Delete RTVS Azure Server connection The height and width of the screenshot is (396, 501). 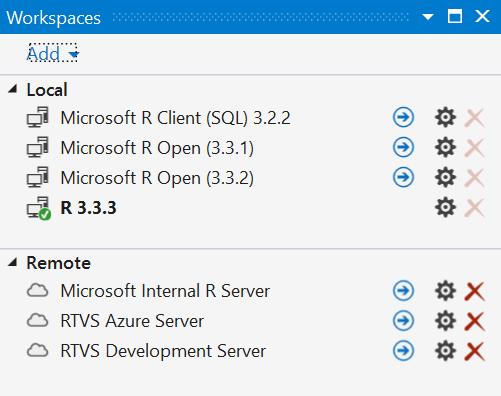475,321
